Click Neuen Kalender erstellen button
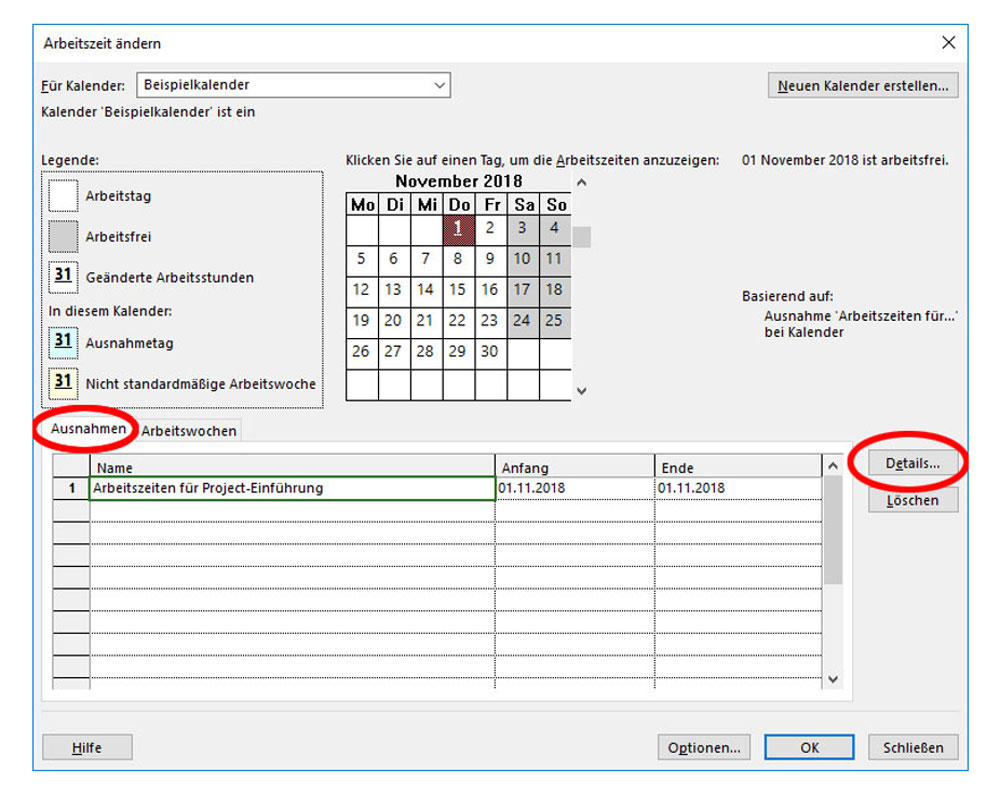This screenshot has width=1000, height=796. pyautogui.click(x=863, y=86)
